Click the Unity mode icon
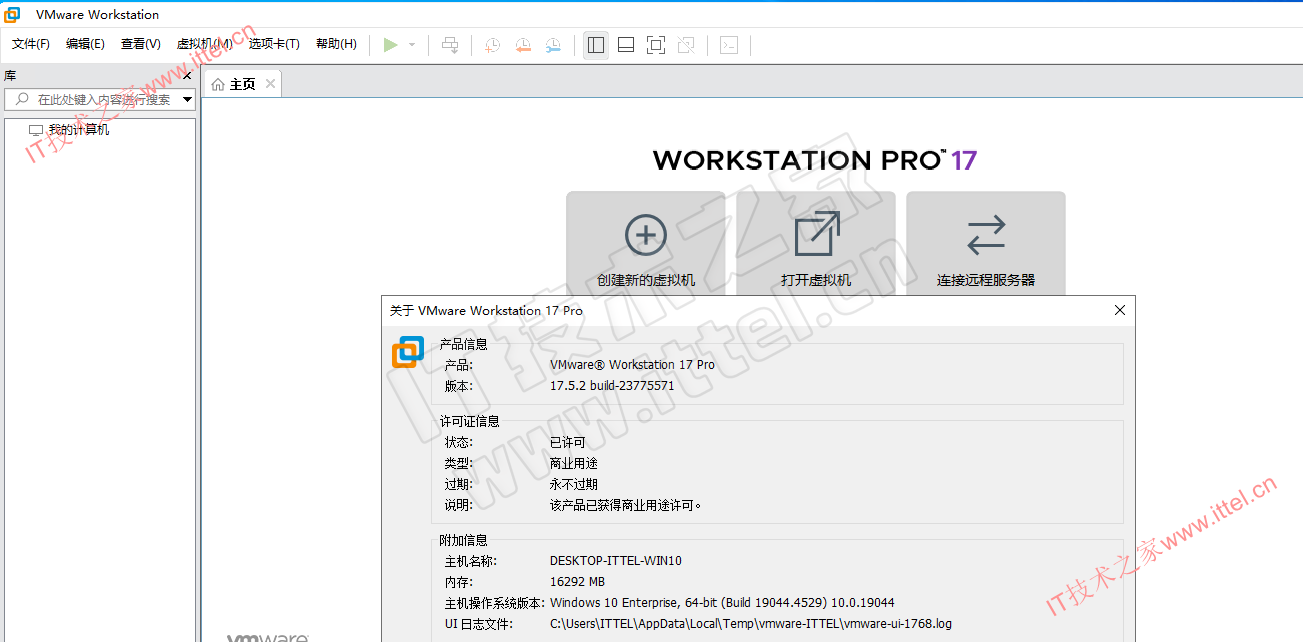 [686, 44]
